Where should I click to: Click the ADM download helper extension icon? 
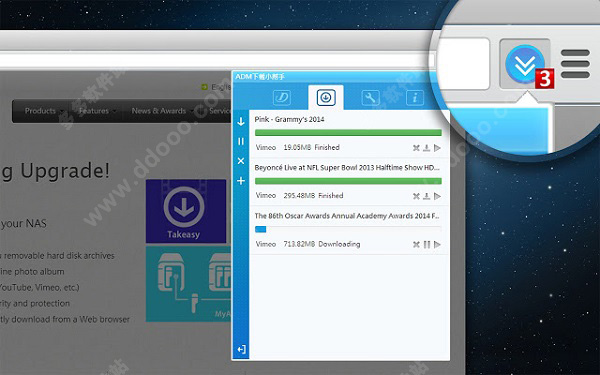pos(525,64)
